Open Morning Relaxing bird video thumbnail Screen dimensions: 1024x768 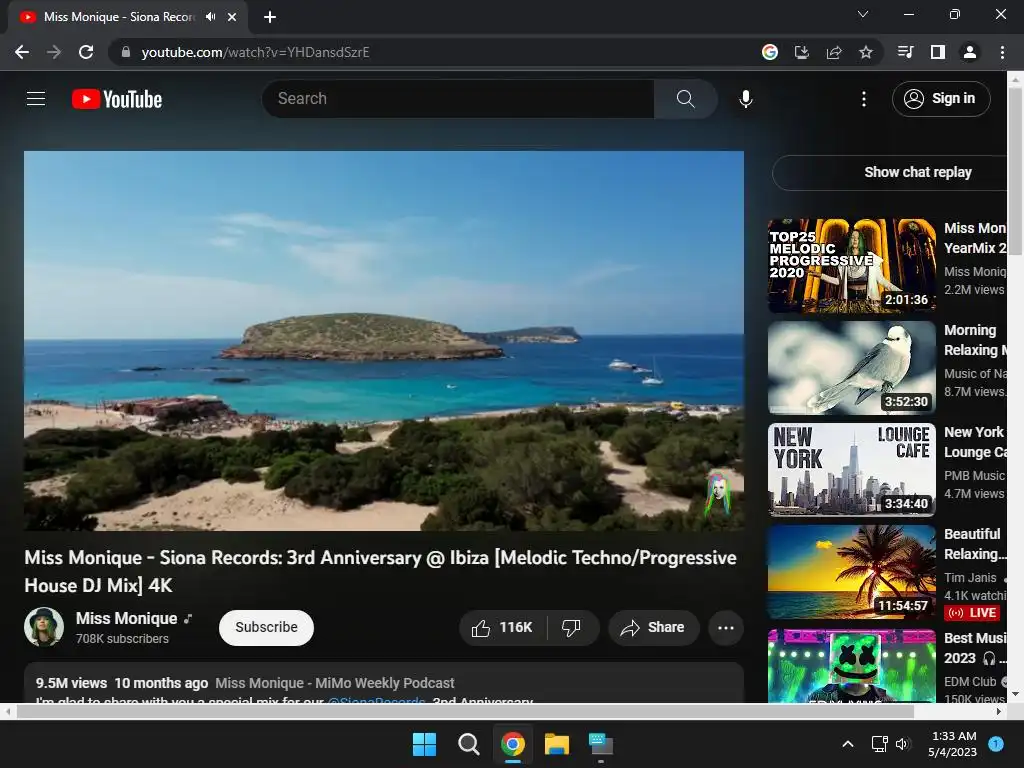click(852, 367)
